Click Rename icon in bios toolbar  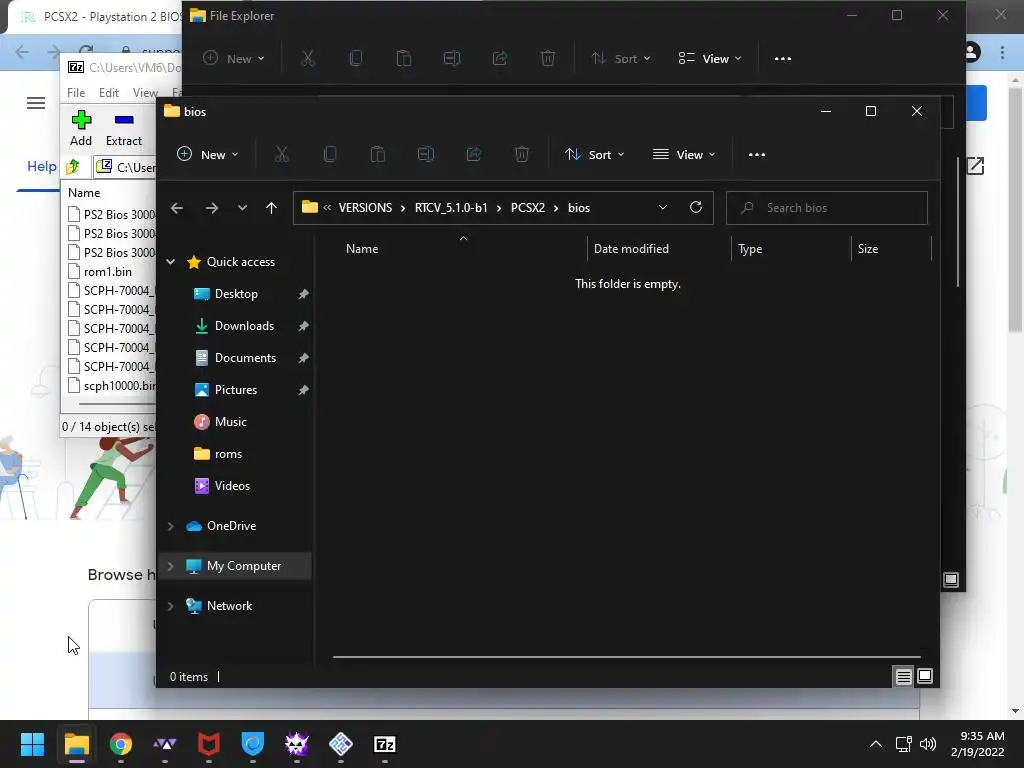pos(426,155)
